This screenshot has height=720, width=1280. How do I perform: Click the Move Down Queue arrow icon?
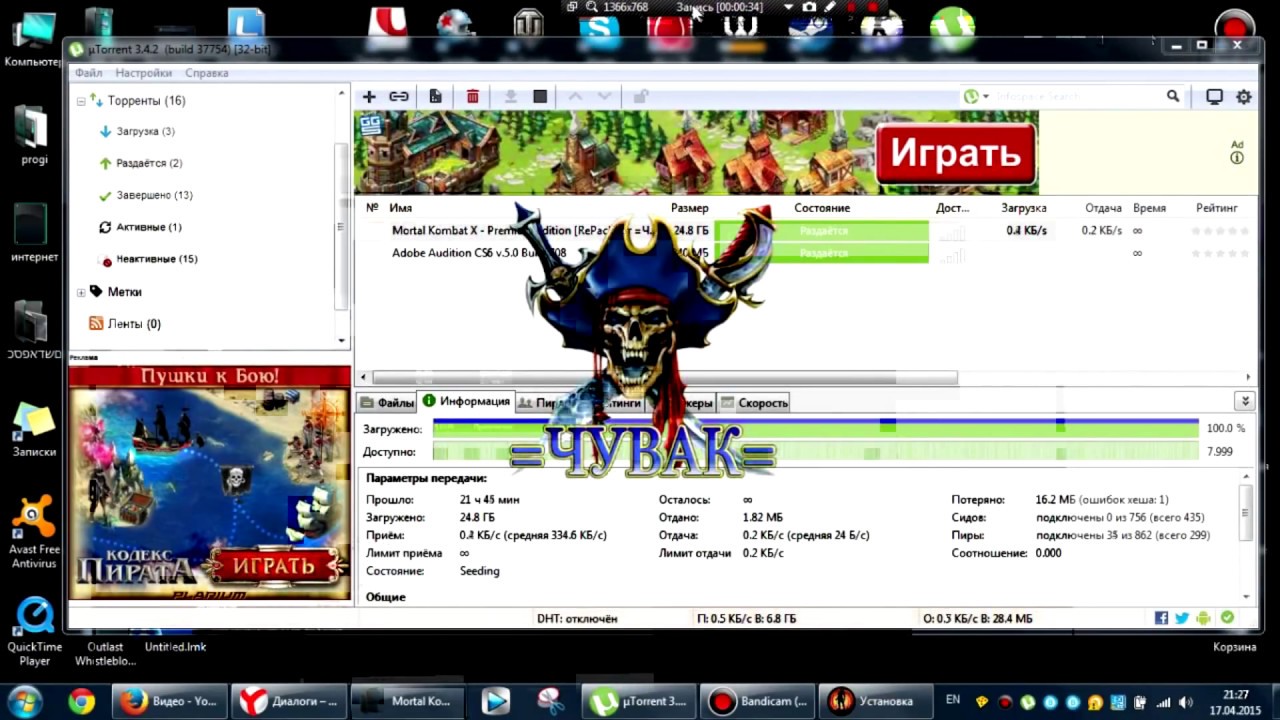pyautogui.click(x=604, y=96)
